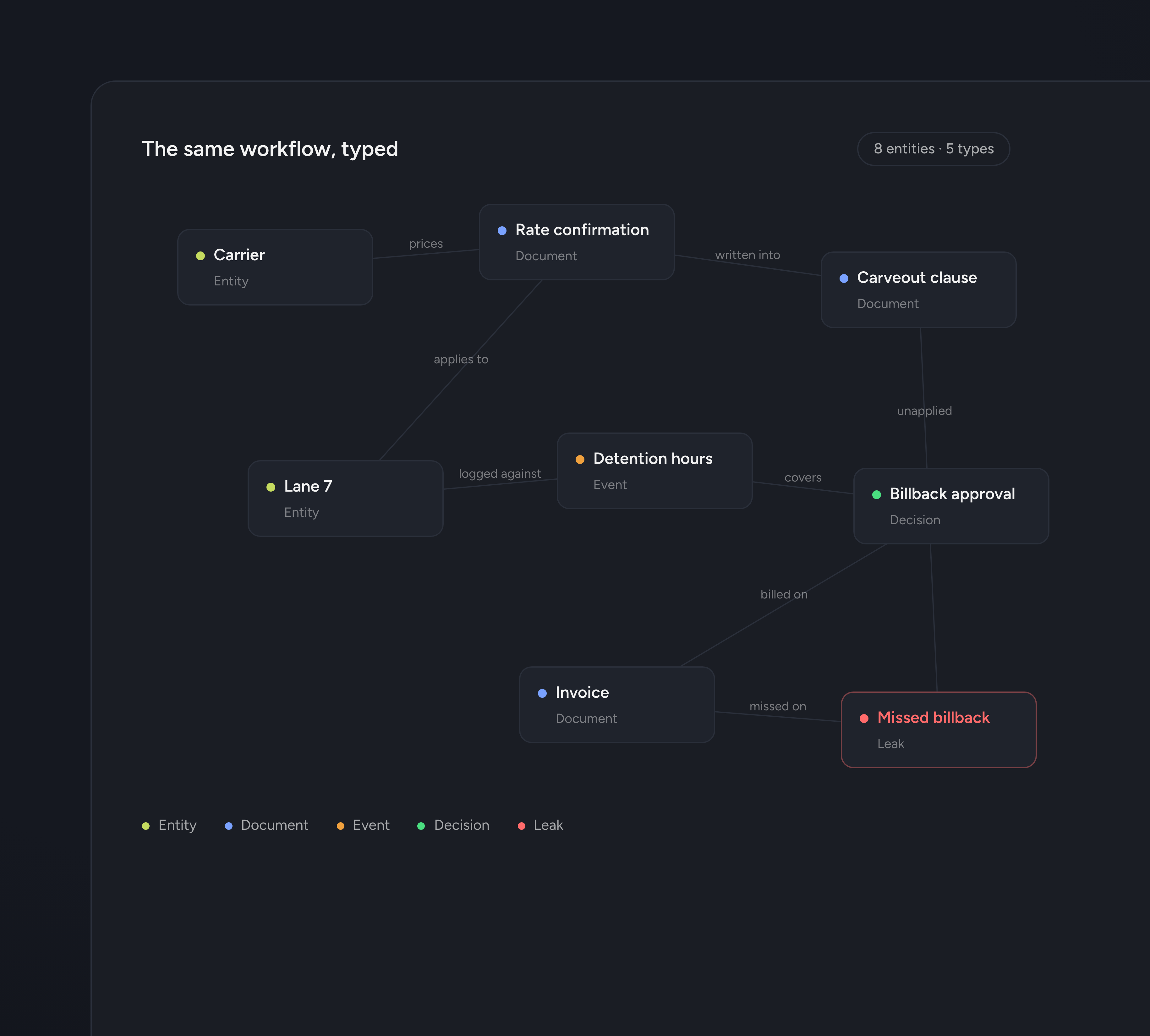Click the 'applies to' edge label
The width and height of the screenshot is (1150, 1036).
click(461, 359)
